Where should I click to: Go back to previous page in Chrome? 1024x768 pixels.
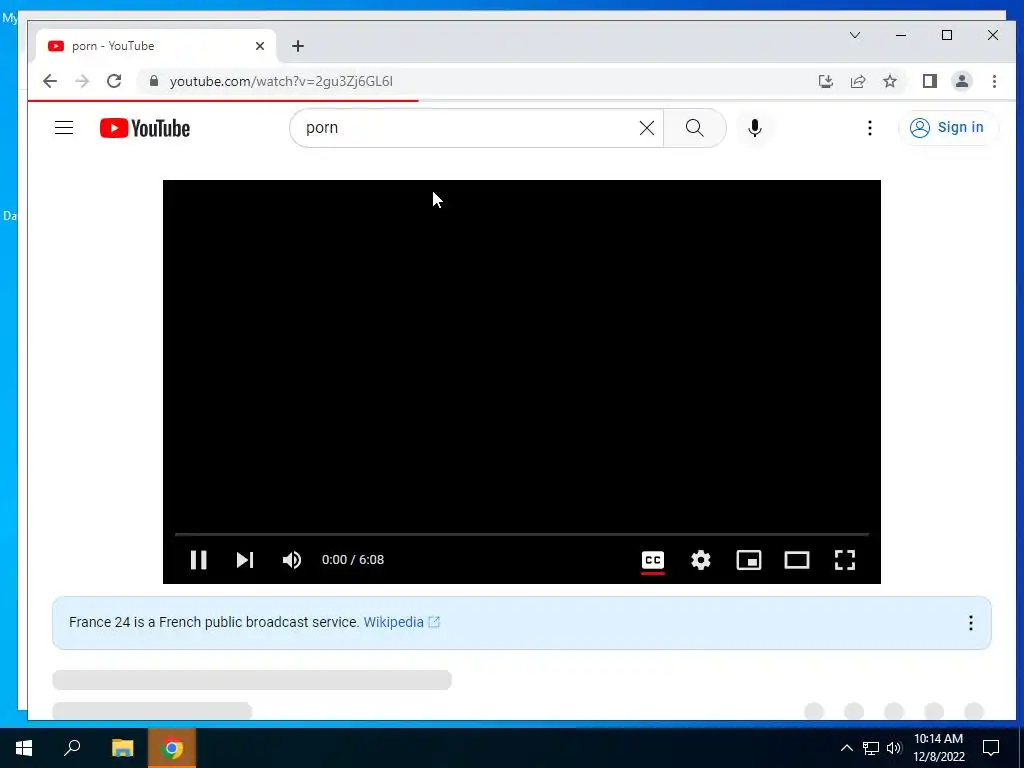click(x=50, y=81)
